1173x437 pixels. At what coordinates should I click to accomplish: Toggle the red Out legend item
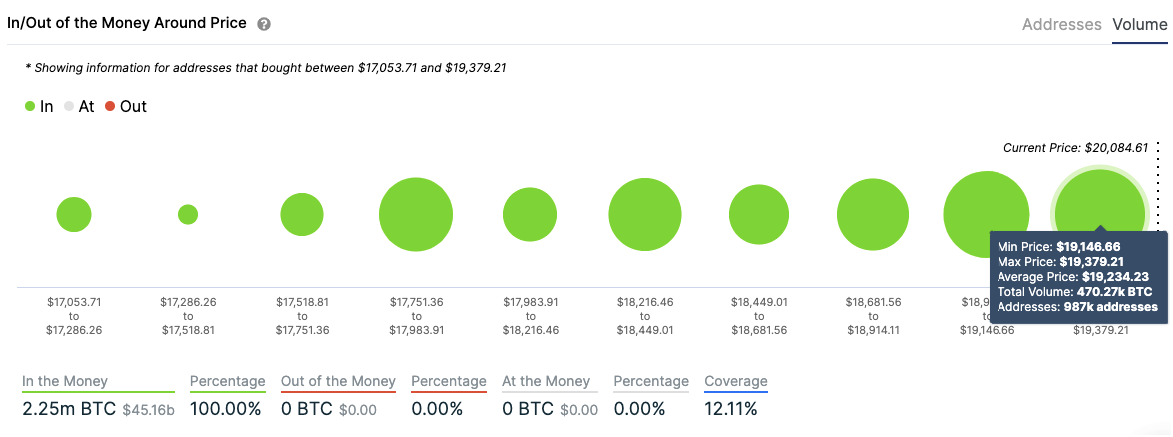(x=125, y=106)
